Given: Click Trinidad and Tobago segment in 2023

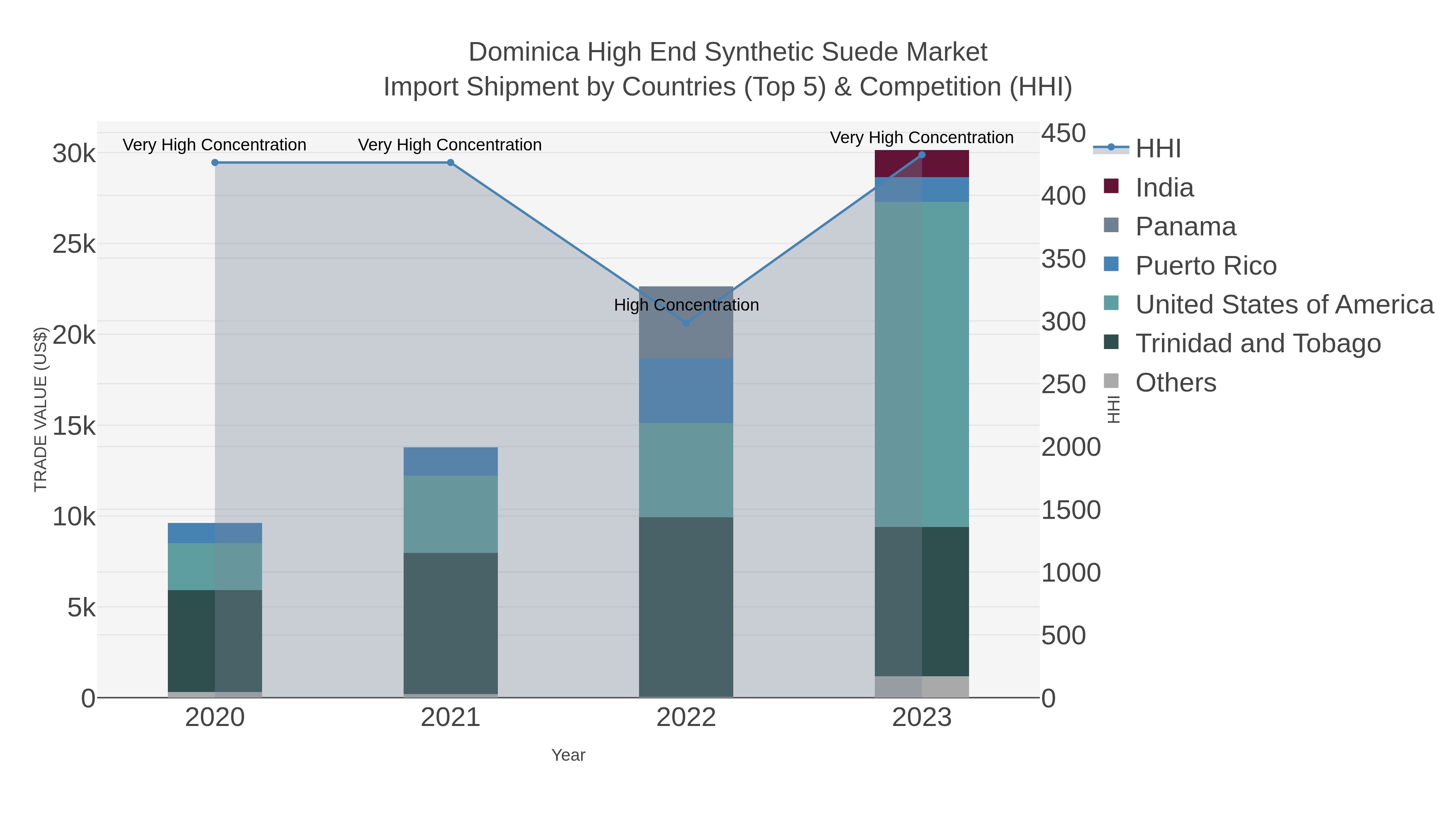Looking at the screenshot, I should click(922, 602).
